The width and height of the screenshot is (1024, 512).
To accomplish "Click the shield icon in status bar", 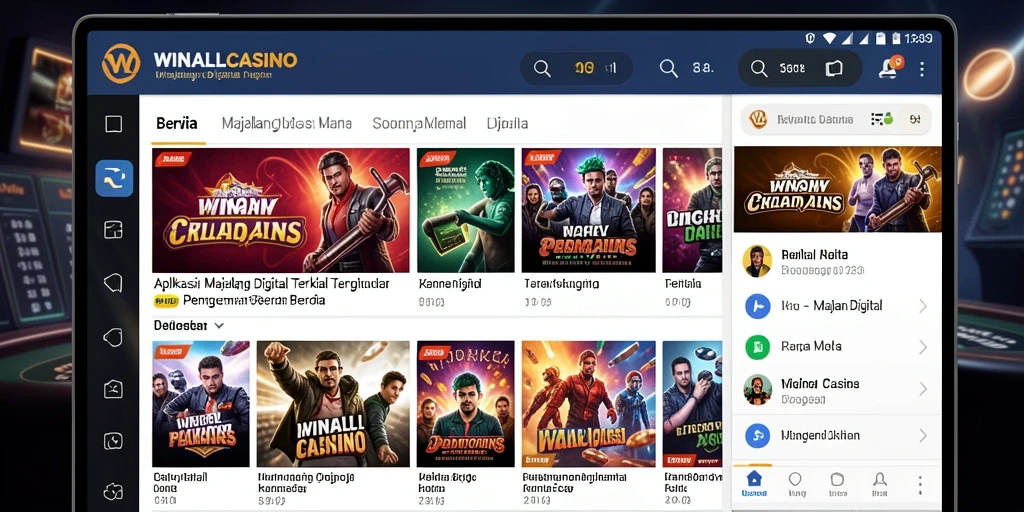I will point(810,39).
